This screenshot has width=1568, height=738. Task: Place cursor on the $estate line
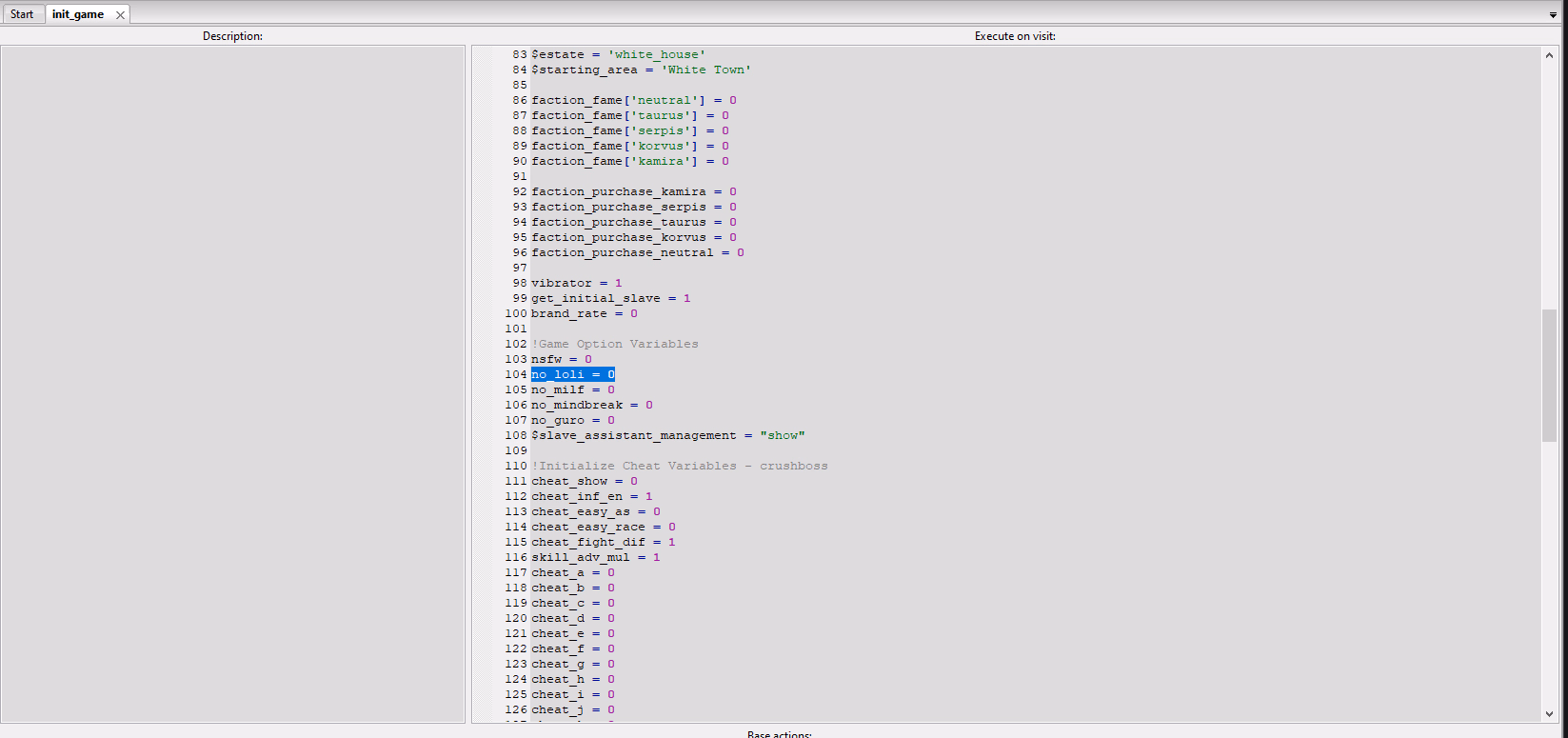click(618, 54)
